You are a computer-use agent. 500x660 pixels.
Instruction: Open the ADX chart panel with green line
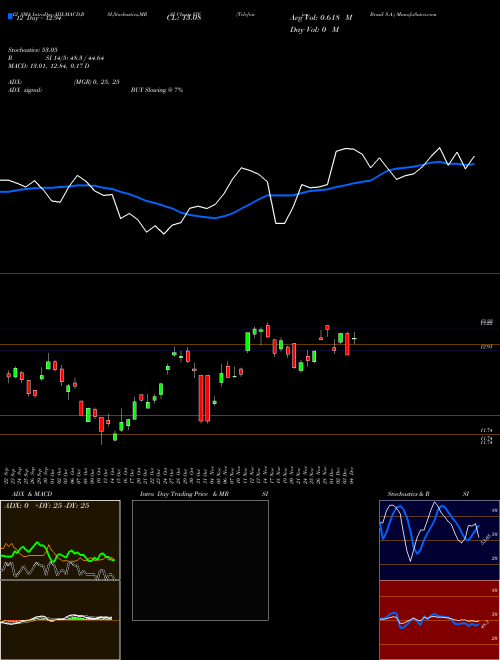coord(60,540)
